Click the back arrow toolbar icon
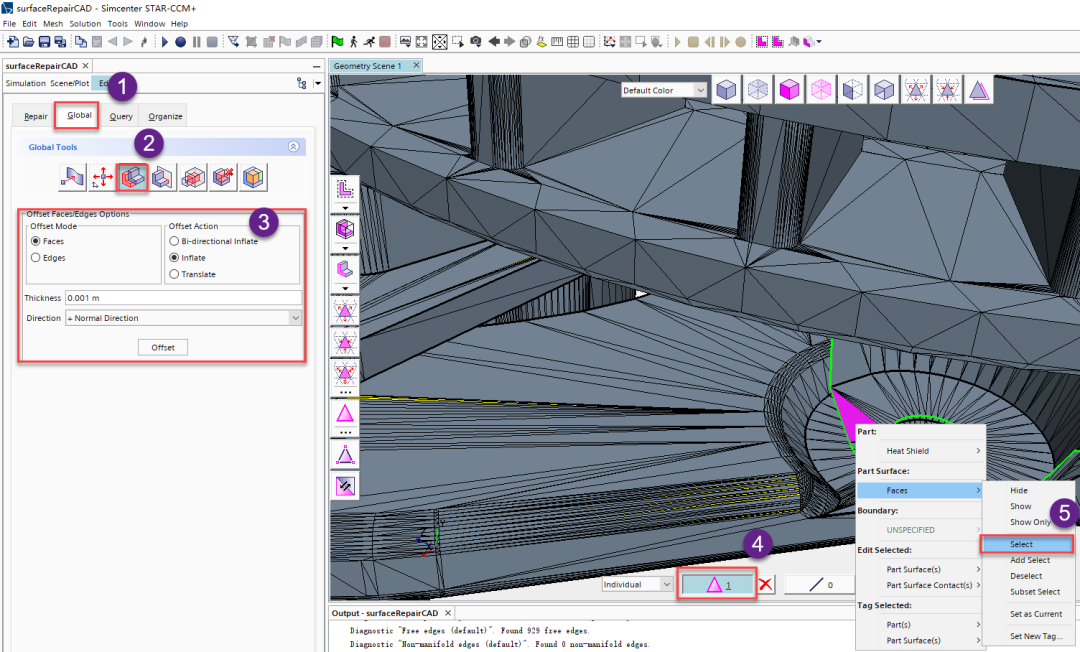 pos(493,42)
